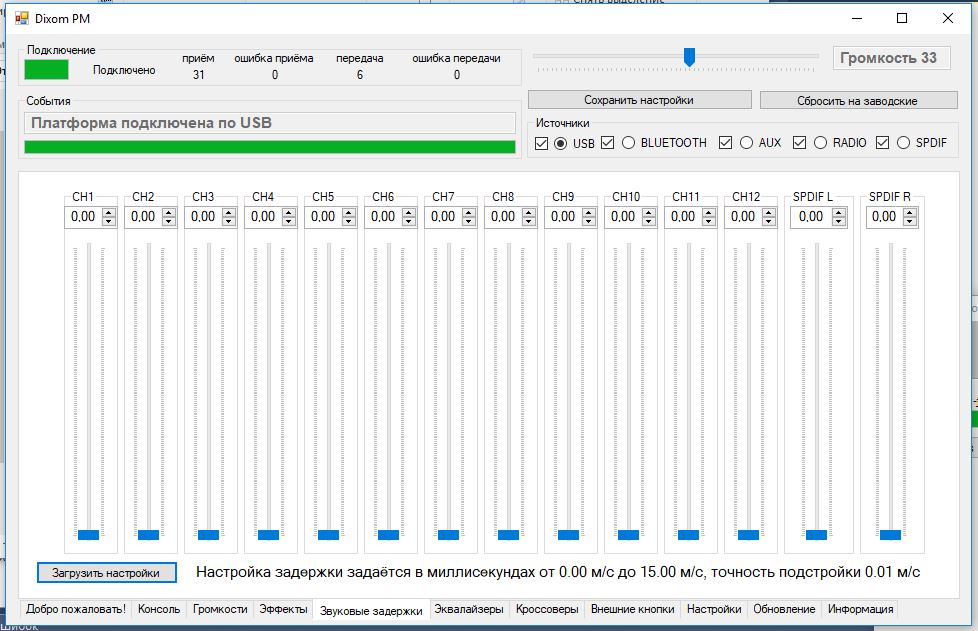Increase CH1 delay with the up arrow
The width and height of the screenshot is (978, 631).
[108, 212]
